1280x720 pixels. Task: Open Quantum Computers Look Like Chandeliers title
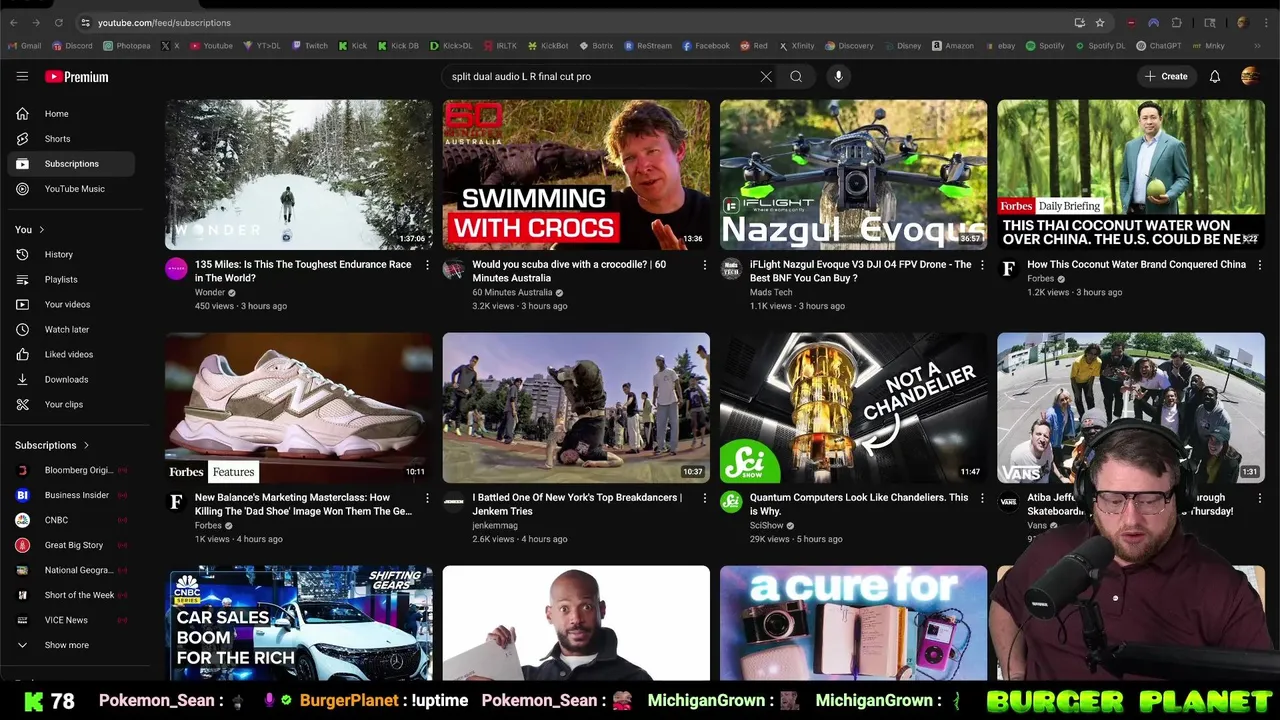pyautogui.click(x=859, y=504)
